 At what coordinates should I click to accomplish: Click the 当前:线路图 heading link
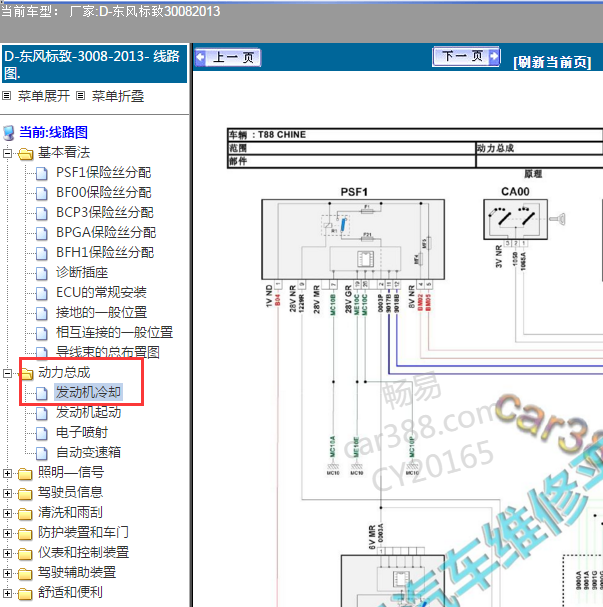(53, 132)
